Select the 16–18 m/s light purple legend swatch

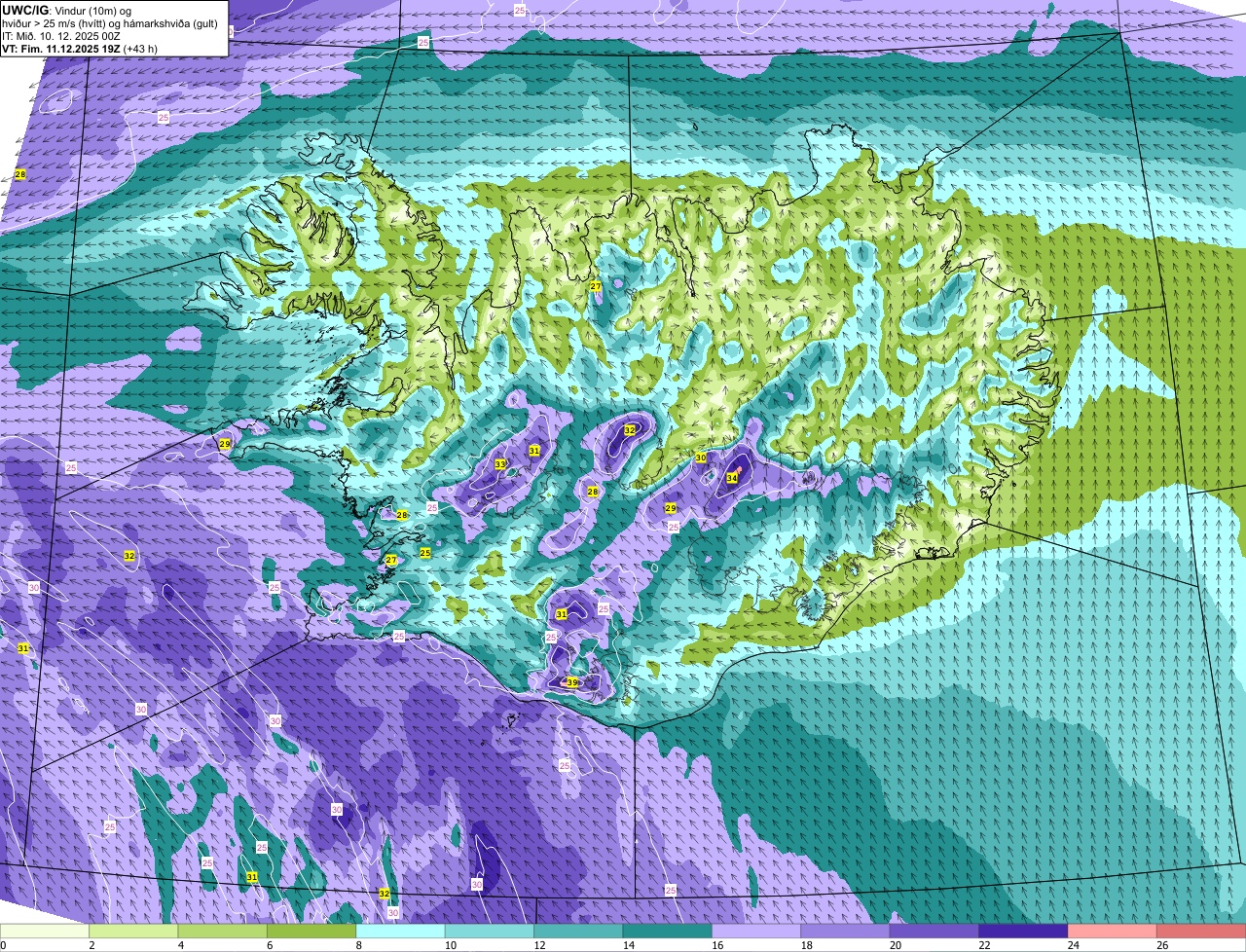[756, 931]
